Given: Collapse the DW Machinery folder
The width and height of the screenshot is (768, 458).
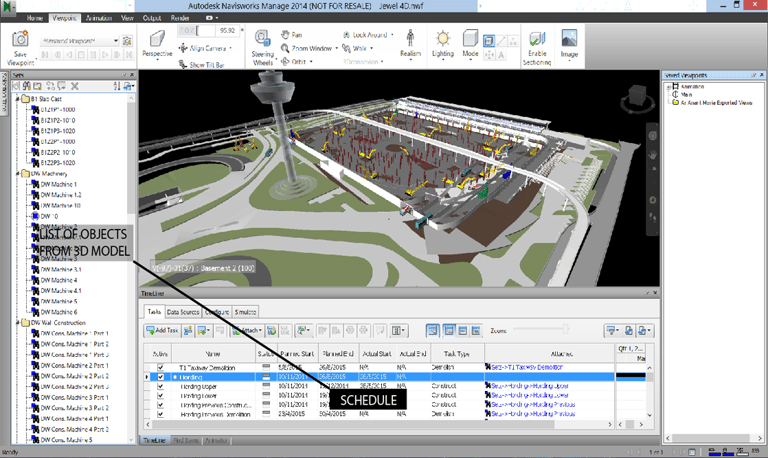Looking at the screenshot, I should click(18, 173).
